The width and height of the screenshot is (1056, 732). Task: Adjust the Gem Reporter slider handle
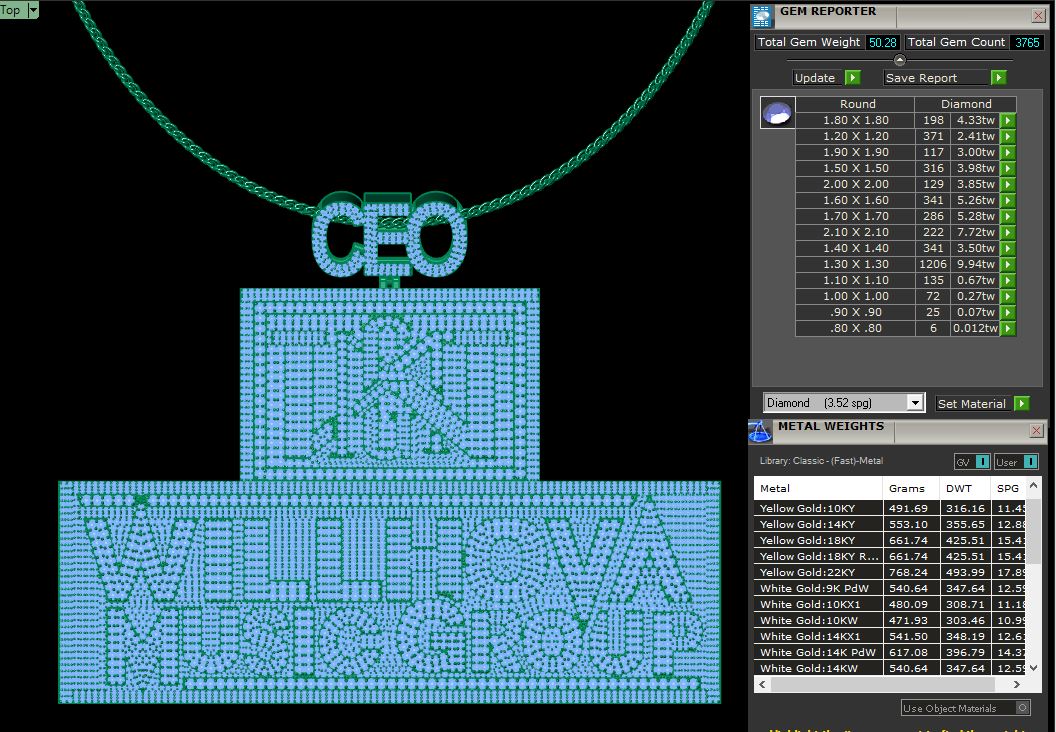[899, 60]
